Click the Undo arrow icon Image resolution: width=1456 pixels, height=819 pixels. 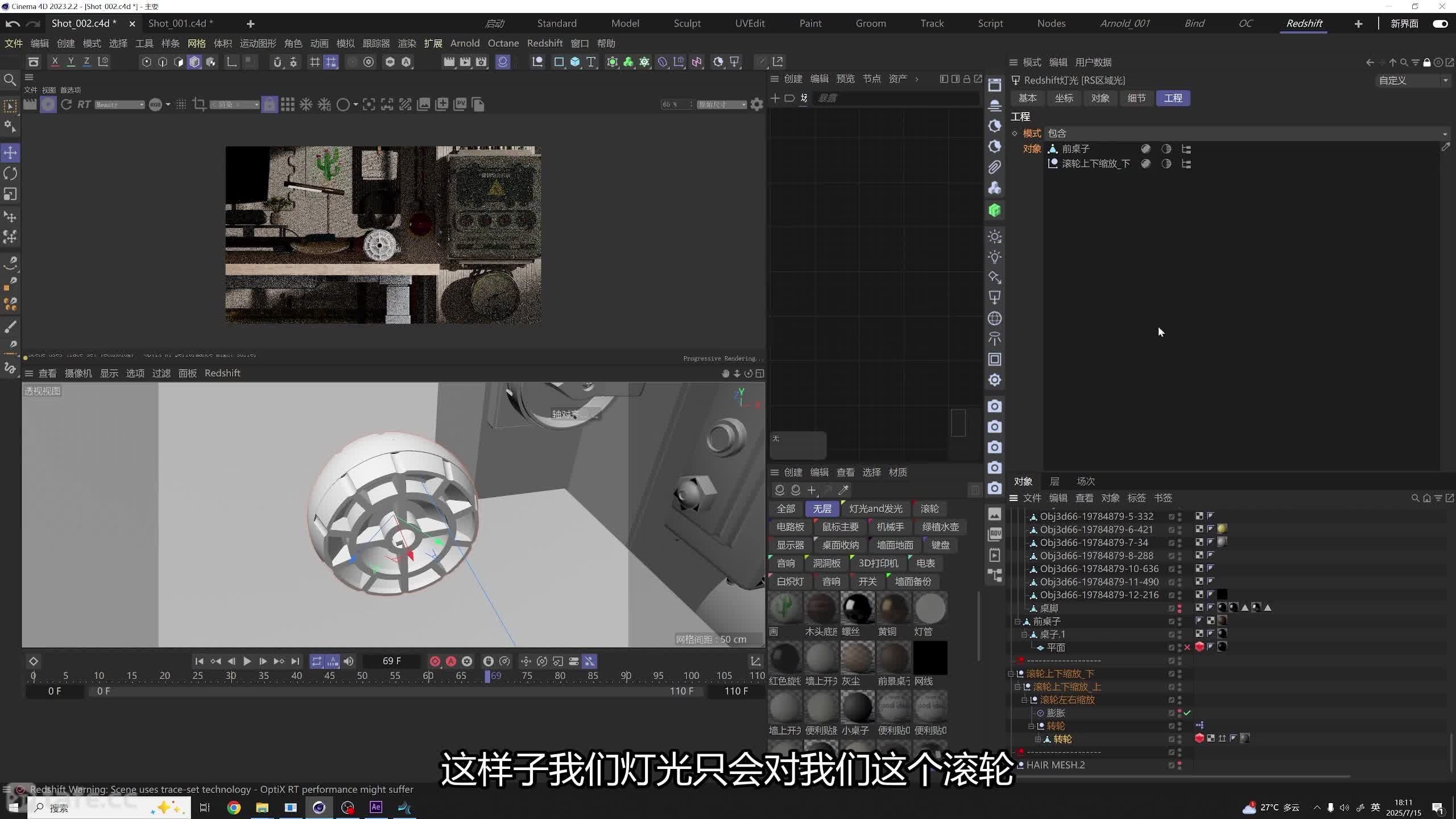pos(13,23)
